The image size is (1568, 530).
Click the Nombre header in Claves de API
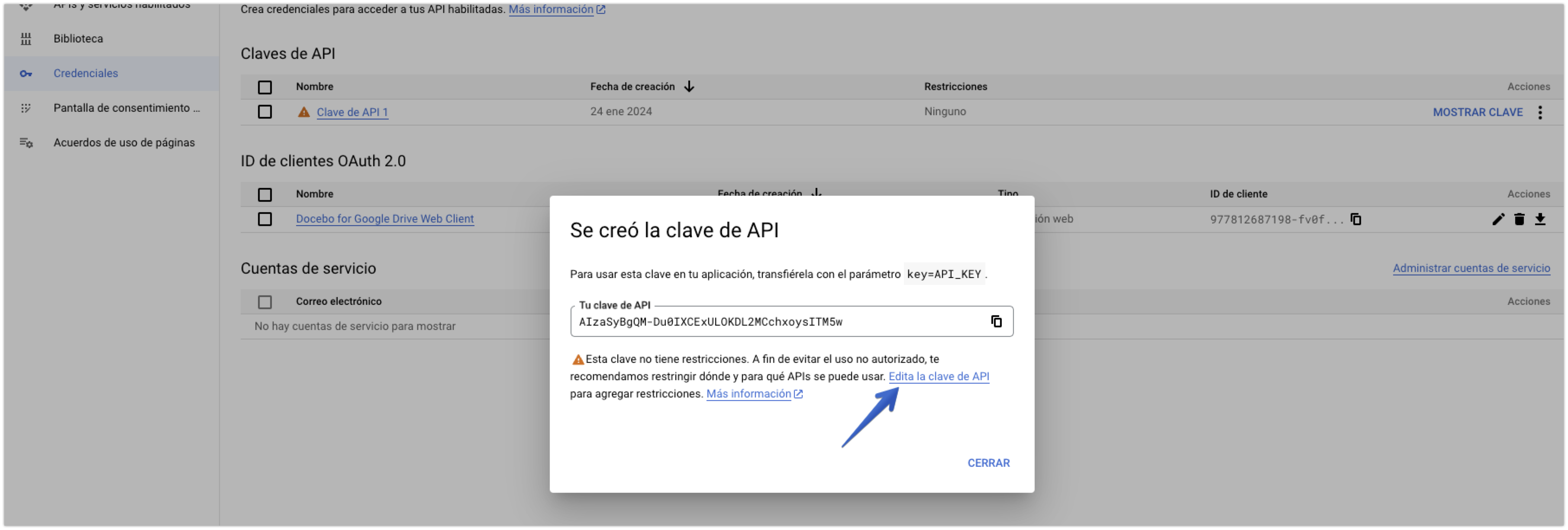[315, 87]
